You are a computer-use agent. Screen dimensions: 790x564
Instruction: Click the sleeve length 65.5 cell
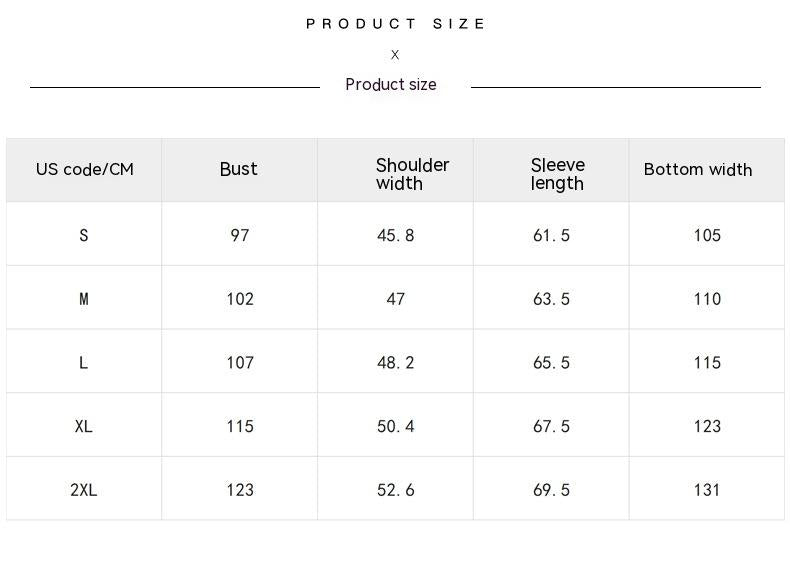tap(551, 363)
